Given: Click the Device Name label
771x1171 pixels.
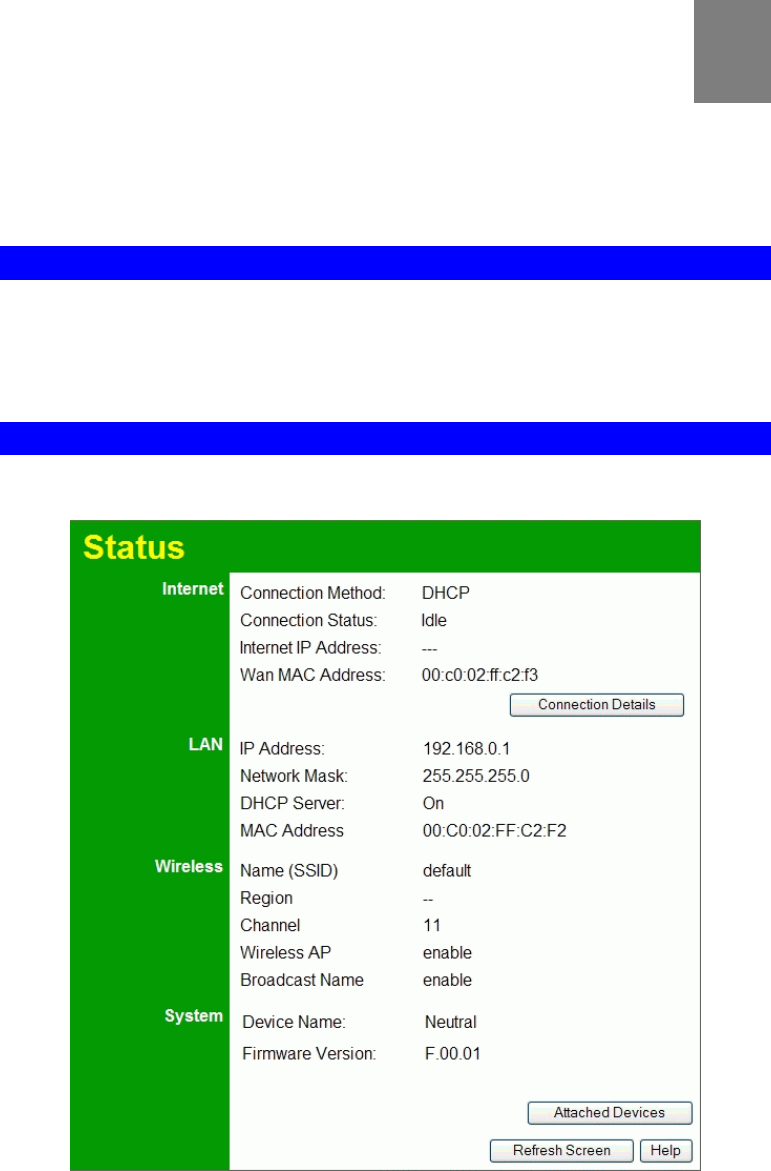Looking at the screenshot, I should tap(294, 1022).
